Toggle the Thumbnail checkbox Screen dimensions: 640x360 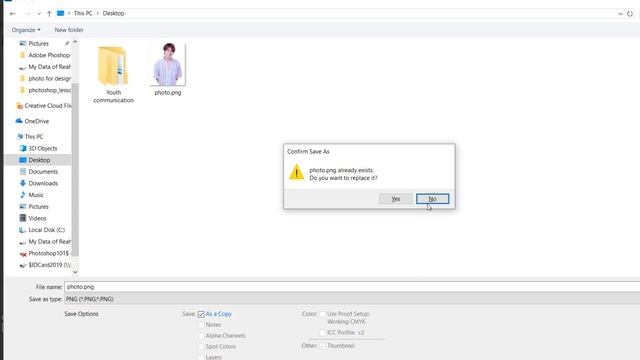tap(322, 346)
